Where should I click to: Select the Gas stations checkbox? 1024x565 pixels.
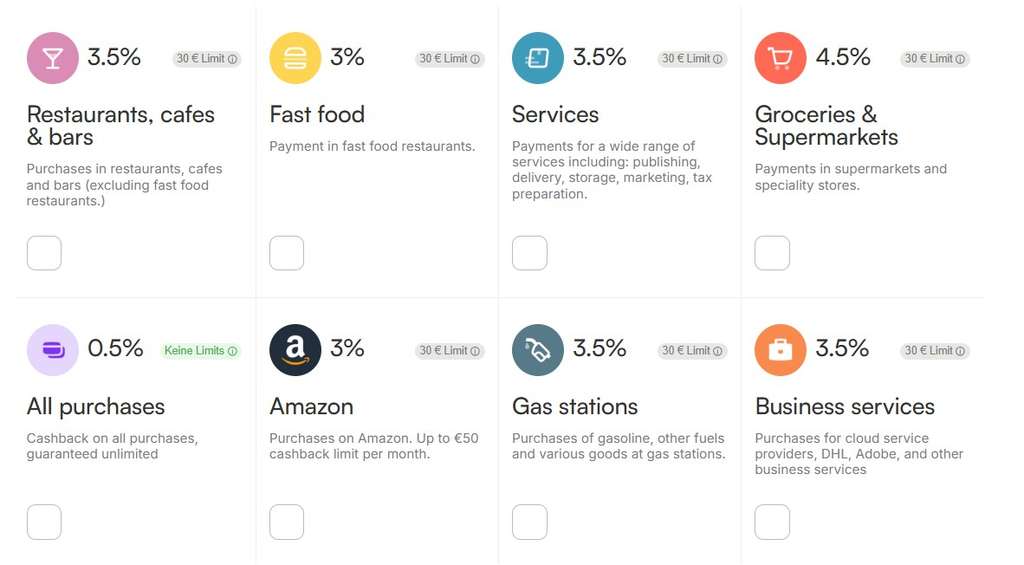[x=530, y=522]
